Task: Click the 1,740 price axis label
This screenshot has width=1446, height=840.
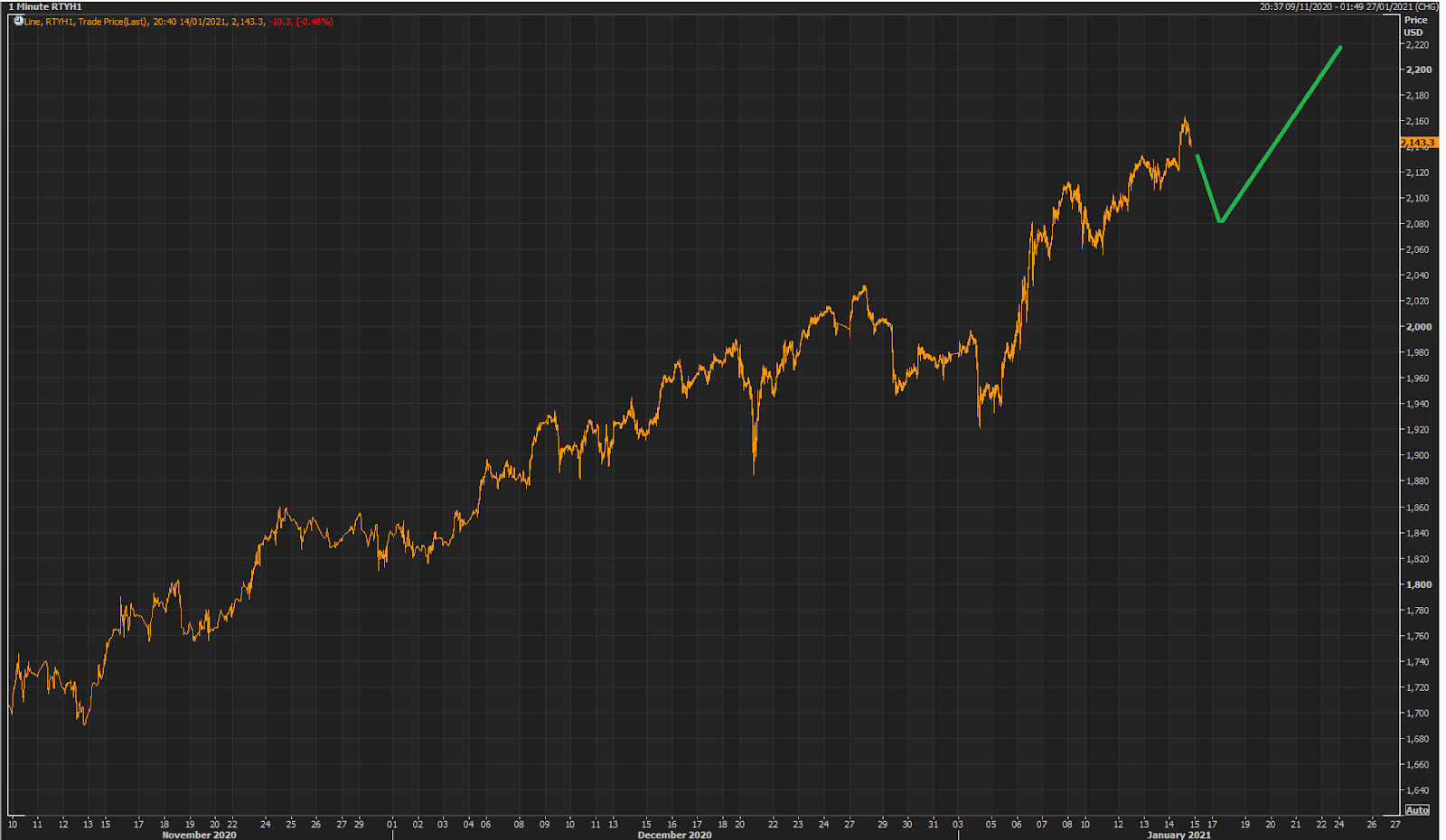Action: tap(1418, 662)
